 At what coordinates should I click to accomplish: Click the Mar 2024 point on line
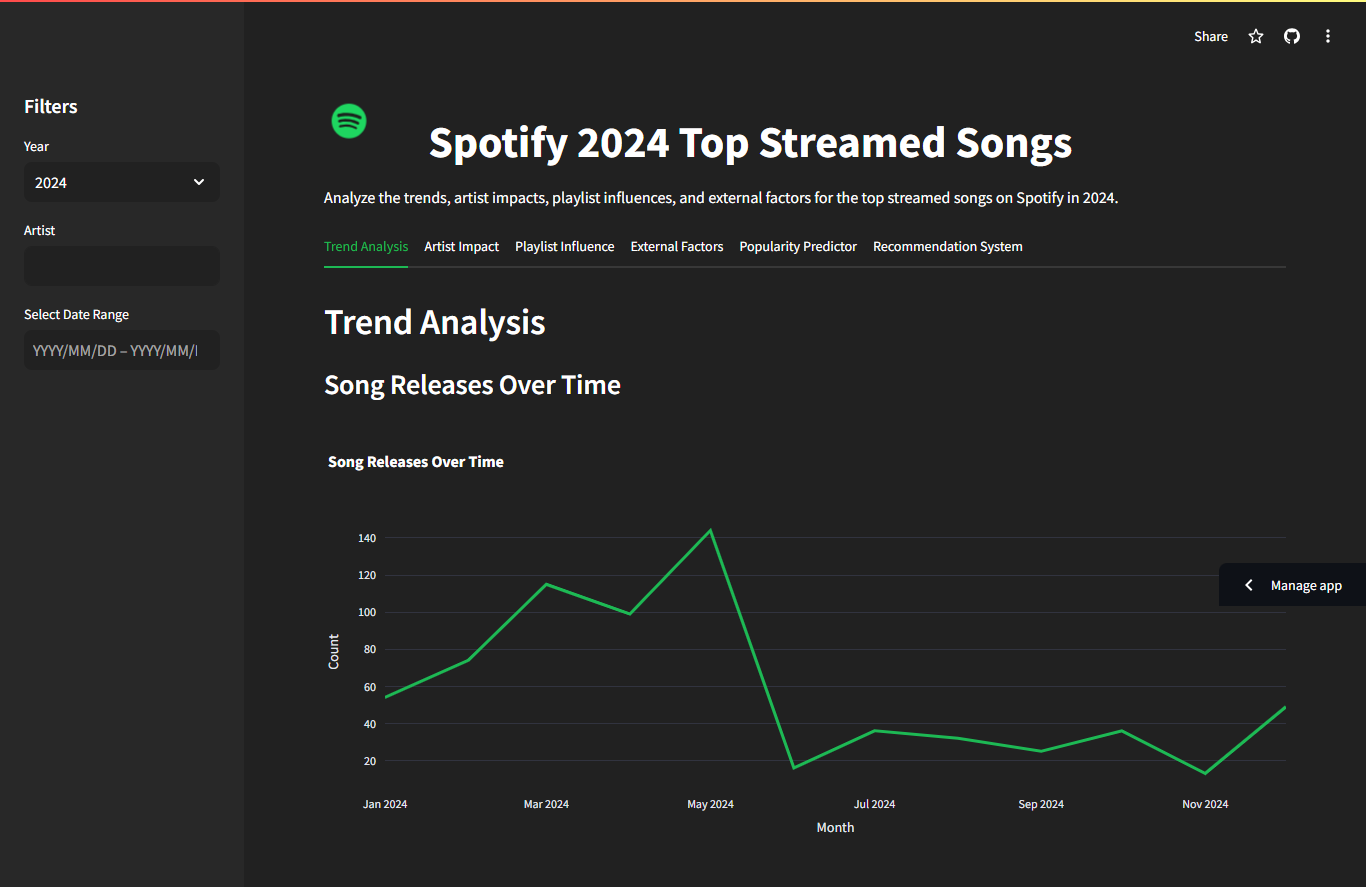546,584
